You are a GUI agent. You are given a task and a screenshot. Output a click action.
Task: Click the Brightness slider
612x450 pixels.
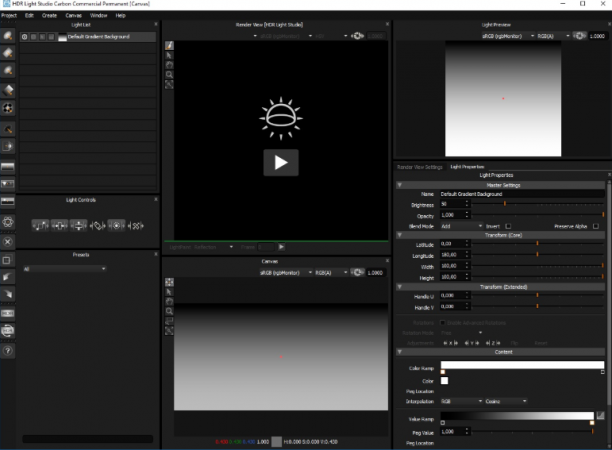(x=538, y=204)
